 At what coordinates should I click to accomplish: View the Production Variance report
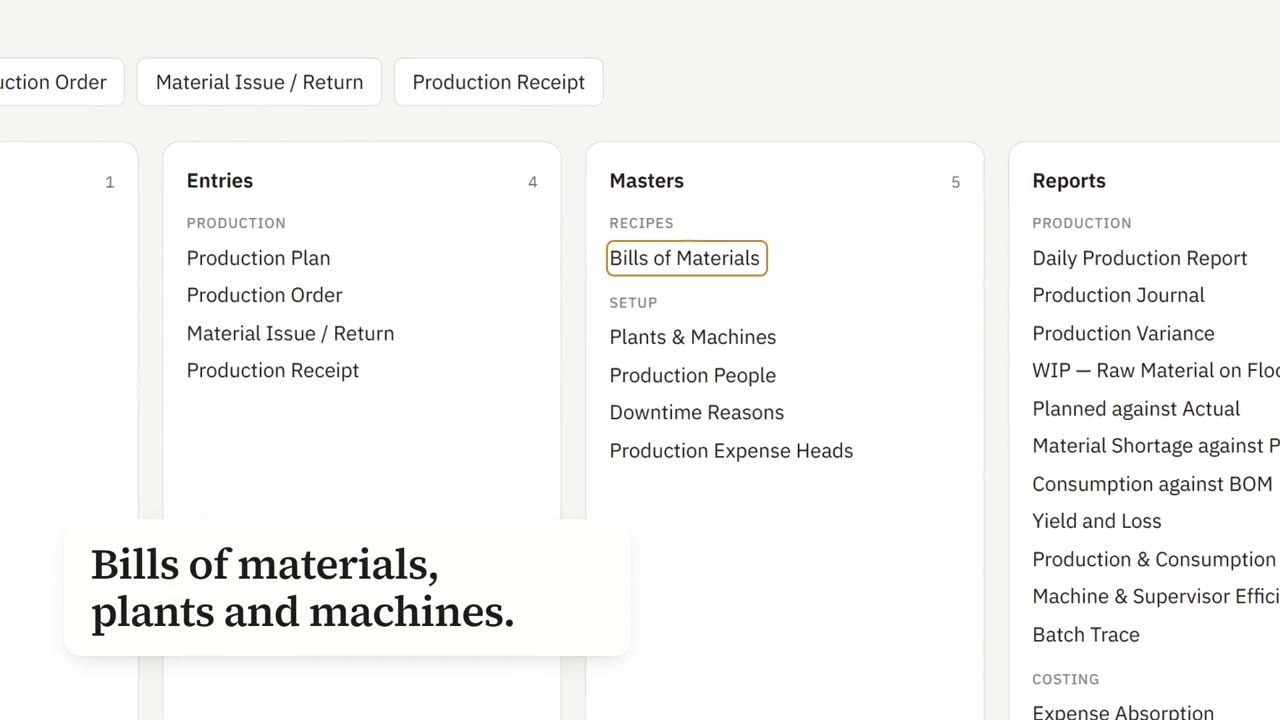[x=1123, y=333]
